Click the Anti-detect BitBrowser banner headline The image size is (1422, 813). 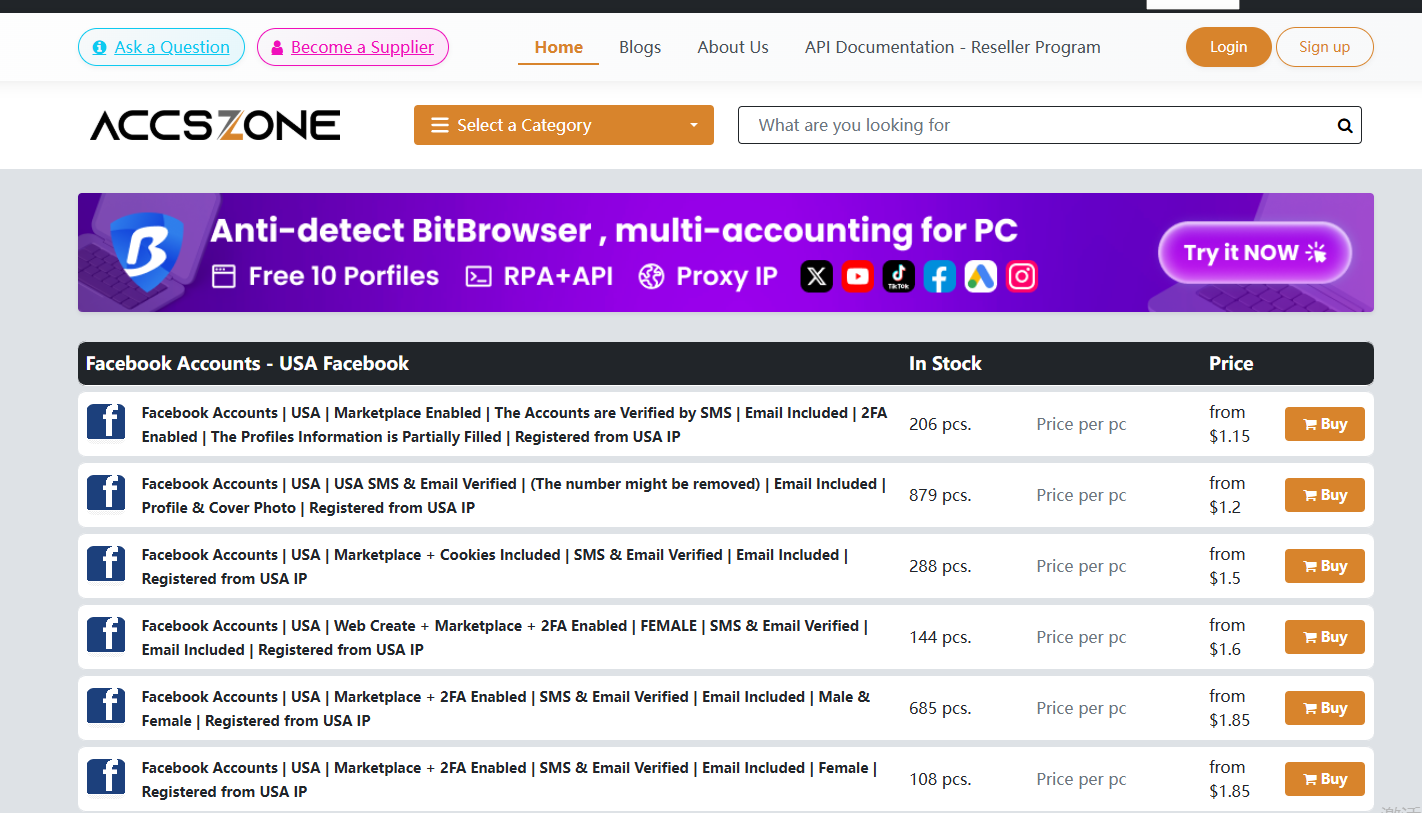[x=614, y=231]
